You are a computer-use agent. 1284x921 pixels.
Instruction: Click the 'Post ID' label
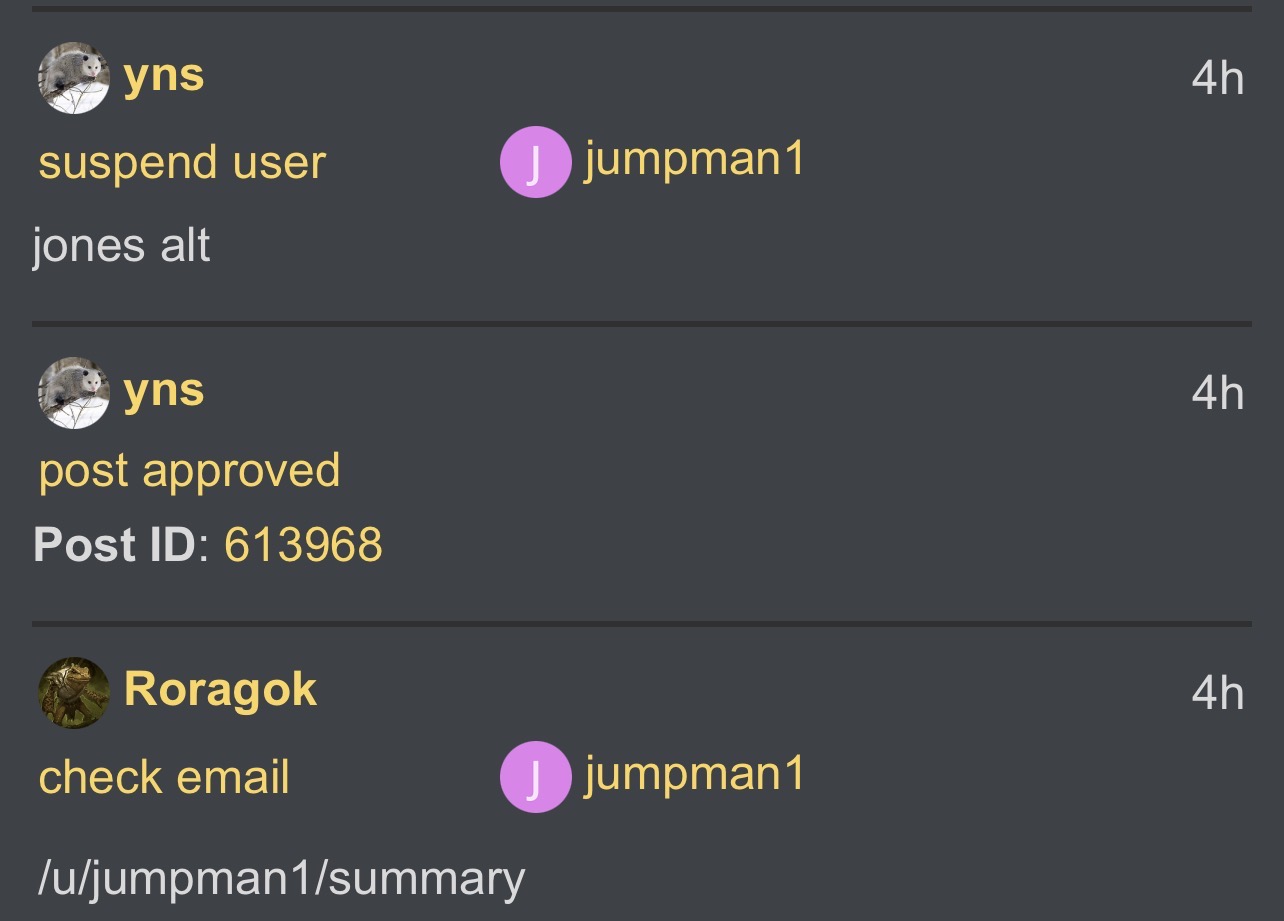click(113, 546)
